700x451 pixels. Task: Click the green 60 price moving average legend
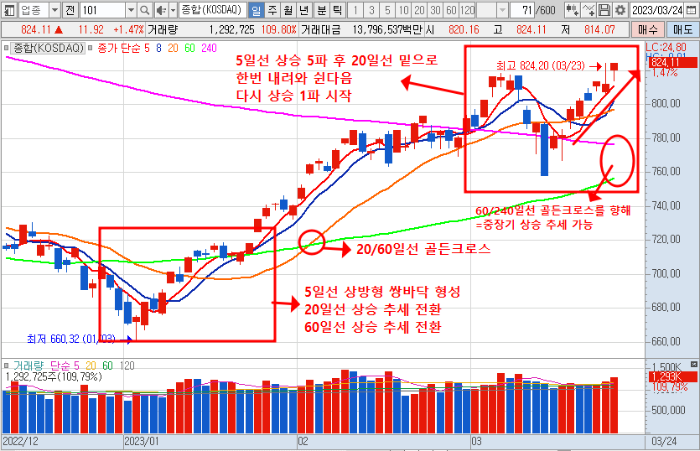pyautogui.click(x=190, y=48)
